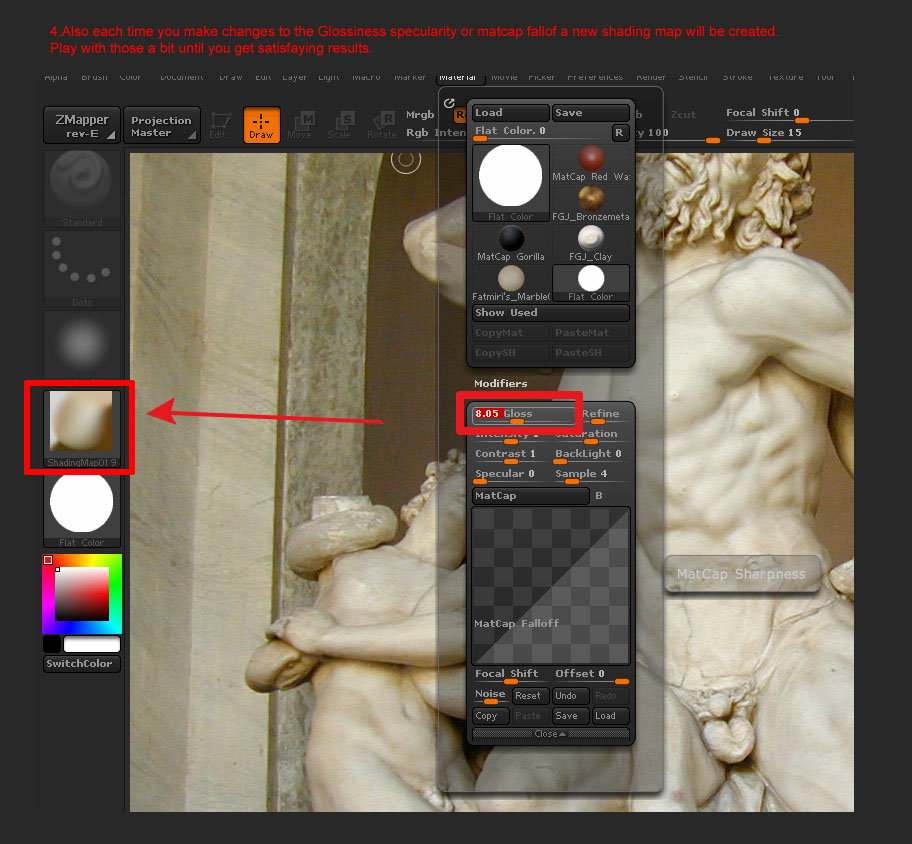Toggle the Zcut mode

683,115
